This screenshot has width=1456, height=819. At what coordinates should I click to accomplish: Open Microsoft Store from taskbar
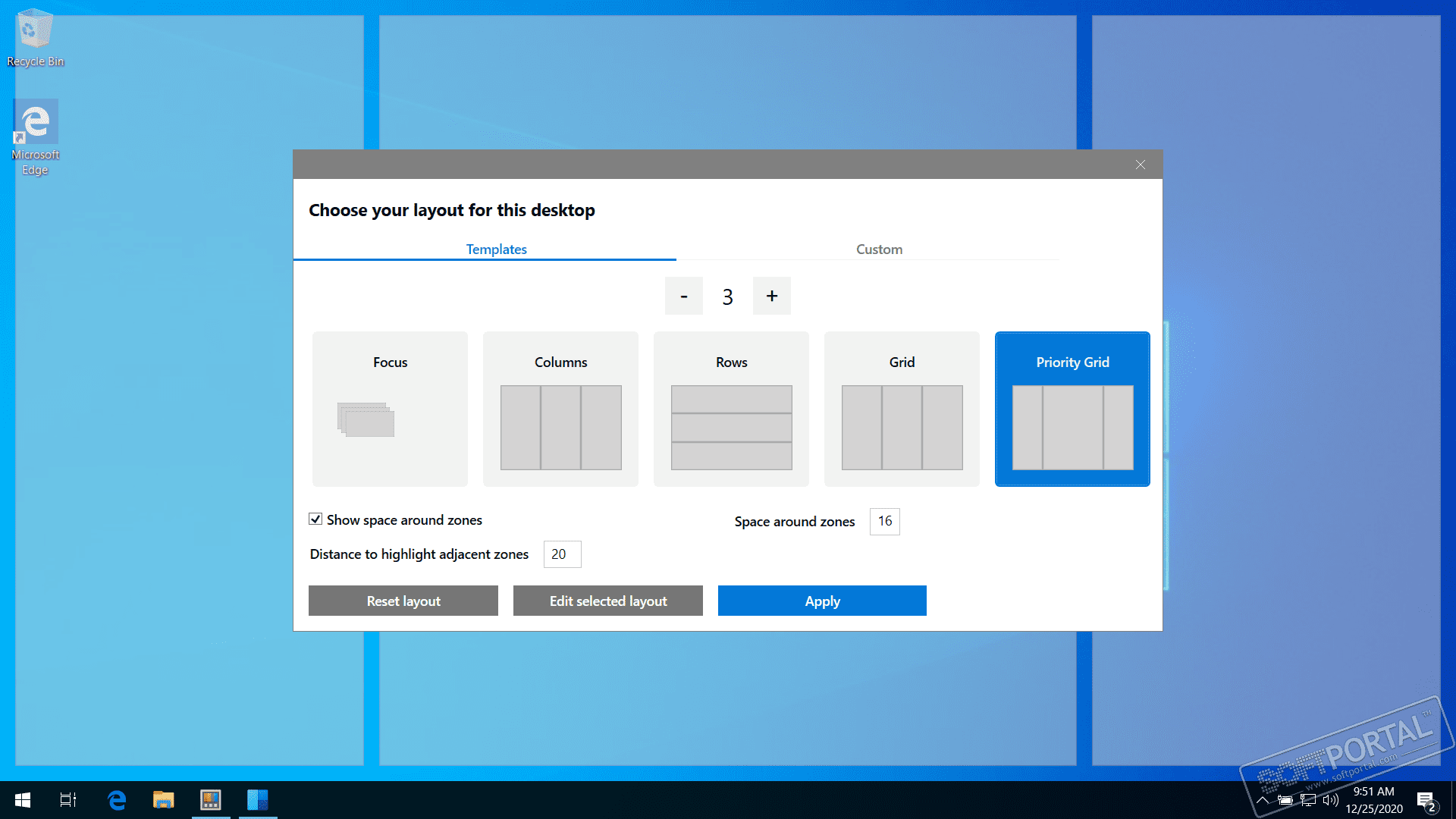click(210, 799)
